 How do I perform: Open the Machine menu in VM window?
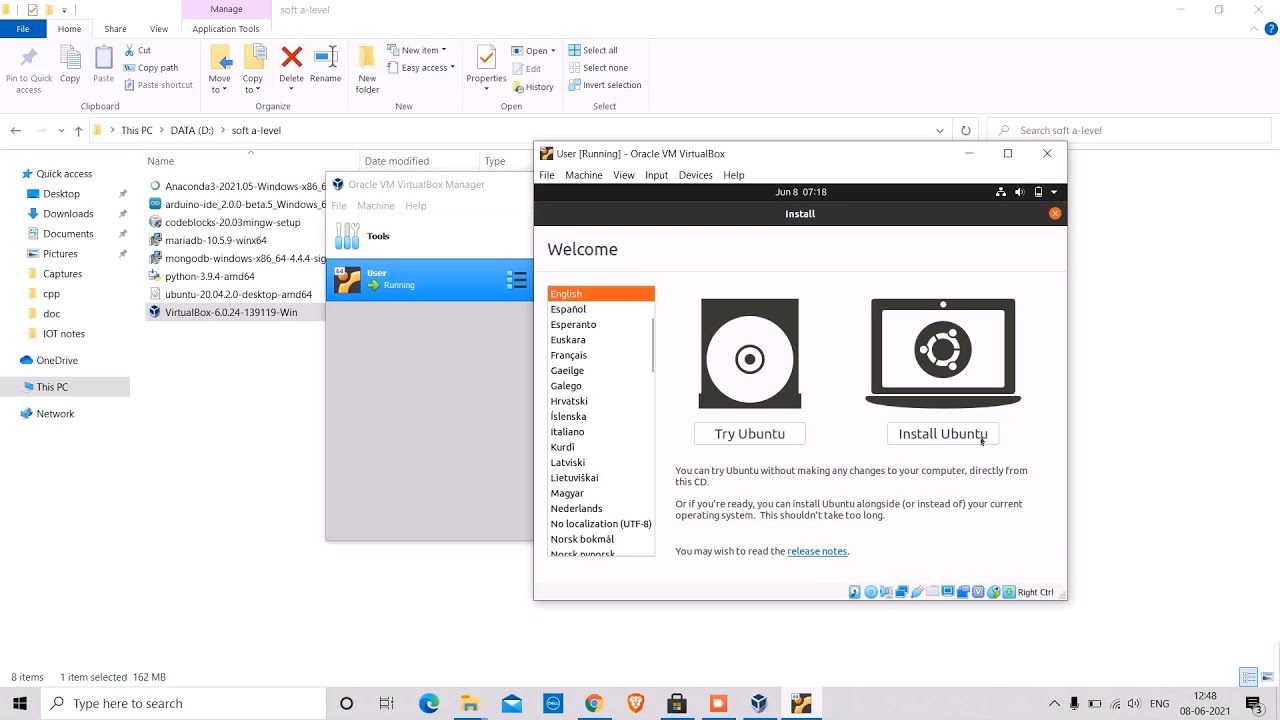point(584,175)
